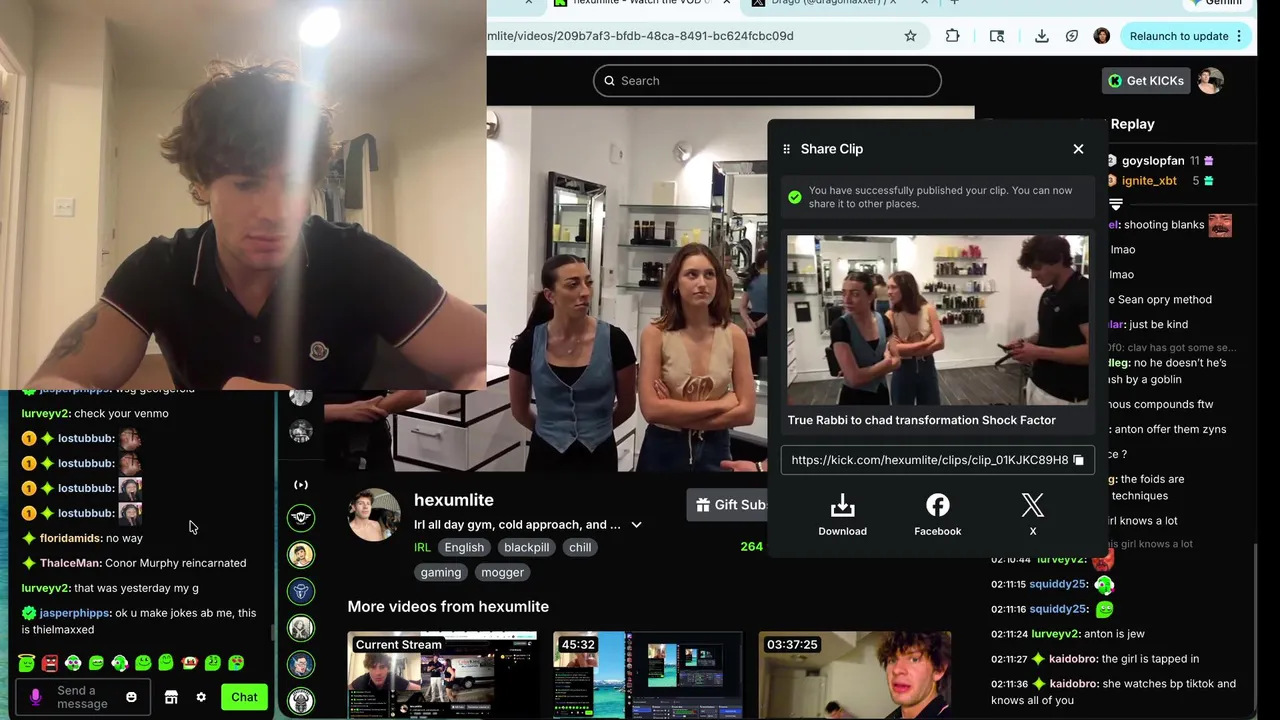Open chat settings gear icon
1280x720 pixels.
tap(201, 697)
